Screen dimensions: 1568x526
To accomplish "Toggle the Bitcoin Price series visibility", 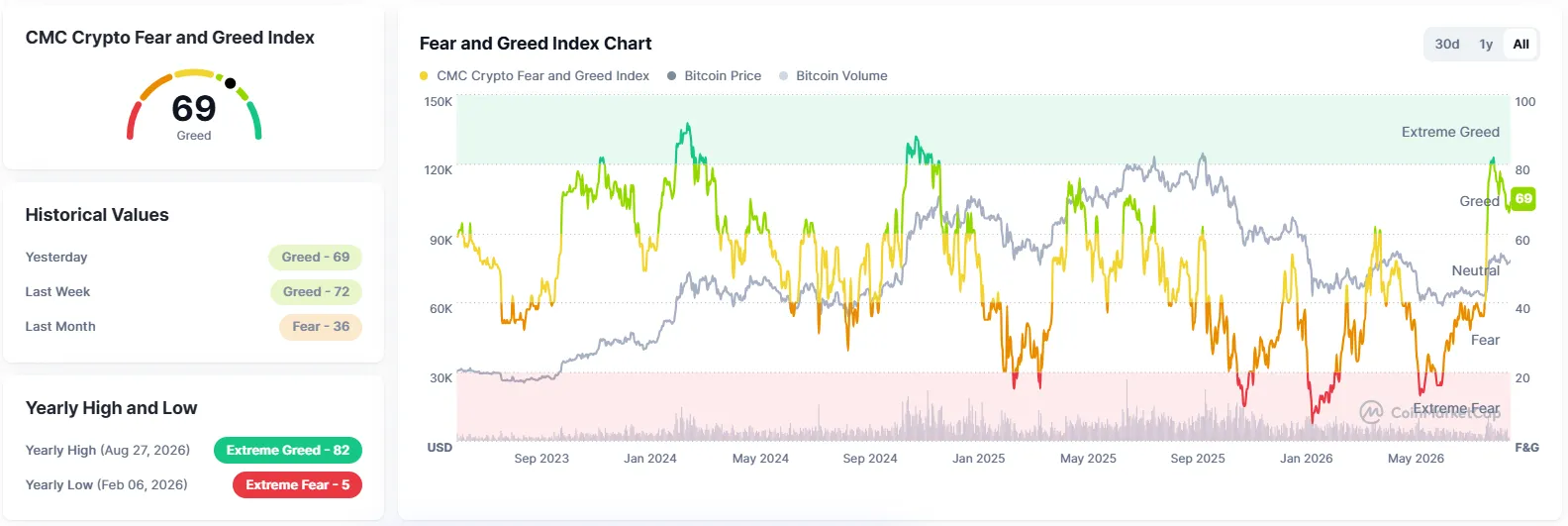I will 715,76.
